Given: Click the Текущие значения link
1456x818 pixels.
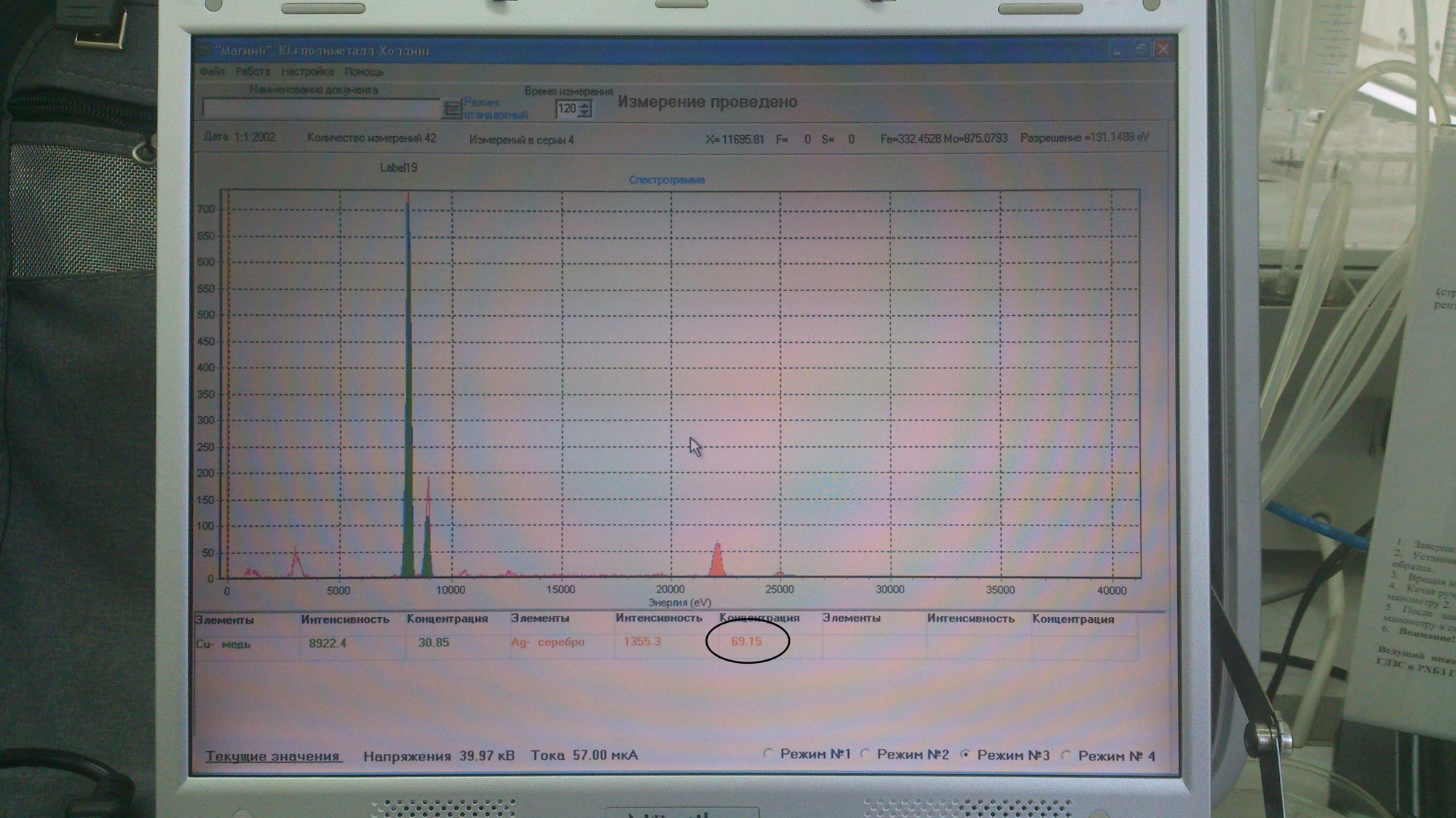Looking at the screenshot, I should (272, 756).
